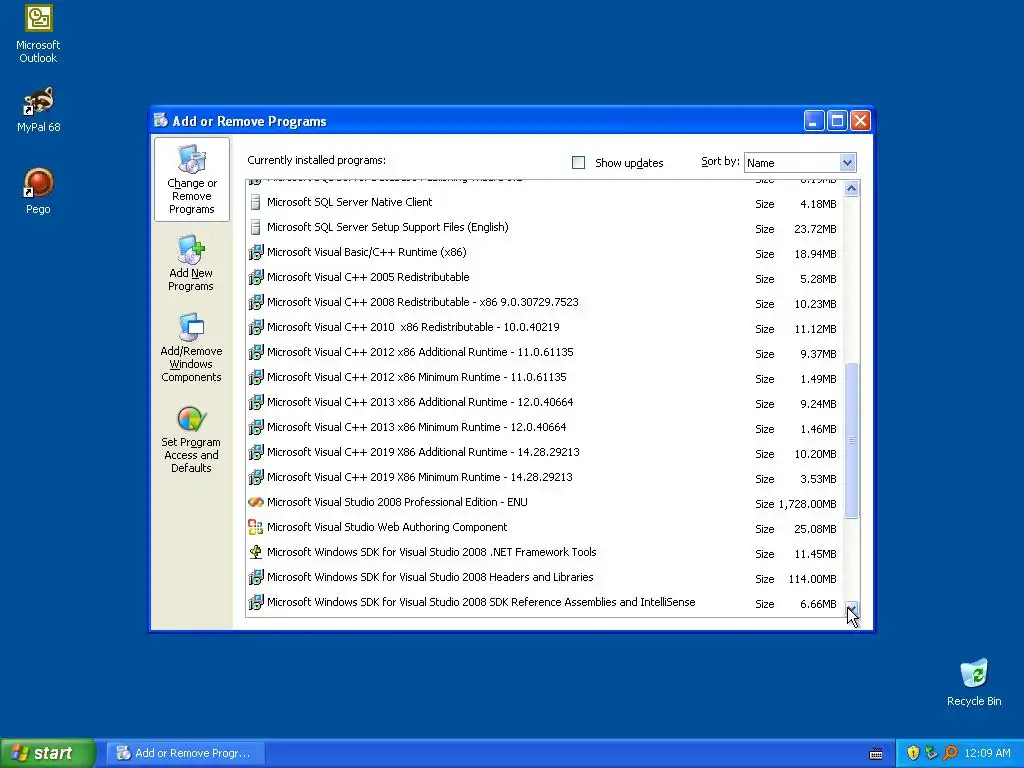Screen dimensions: 1024x768
Task: Select Microsoft Visual Studio Web Authoring Component row
Action: tap(545, 527)
